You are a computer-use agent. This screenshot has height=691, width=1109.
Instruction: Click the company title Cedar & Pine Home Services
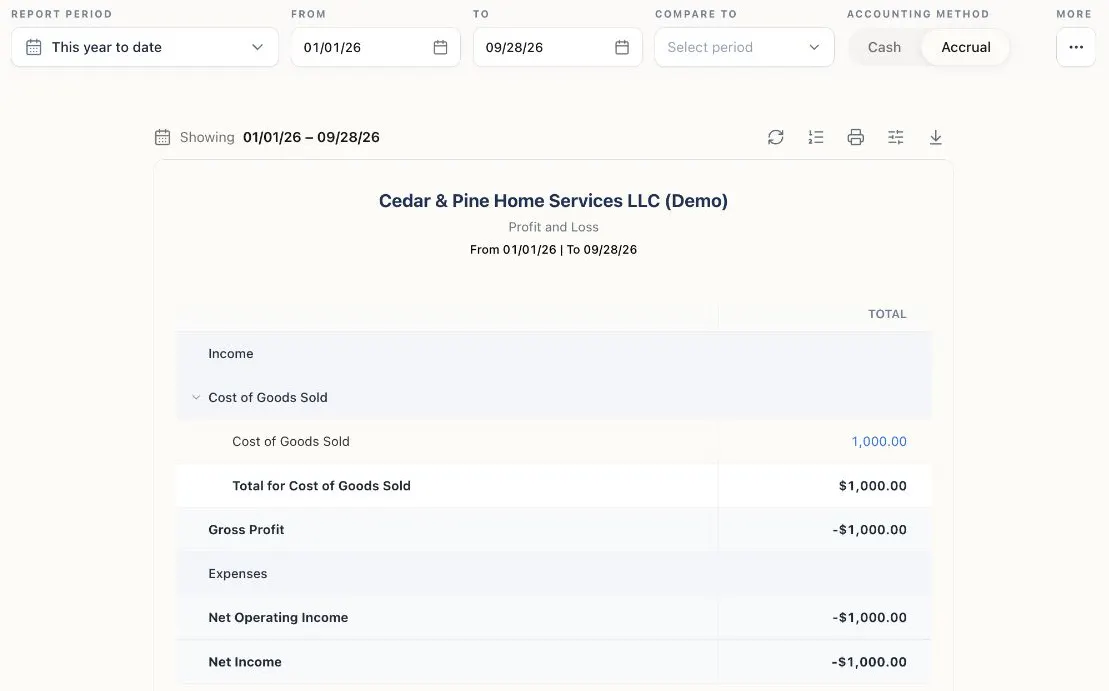pyautogui.click(x=553, y=201)
